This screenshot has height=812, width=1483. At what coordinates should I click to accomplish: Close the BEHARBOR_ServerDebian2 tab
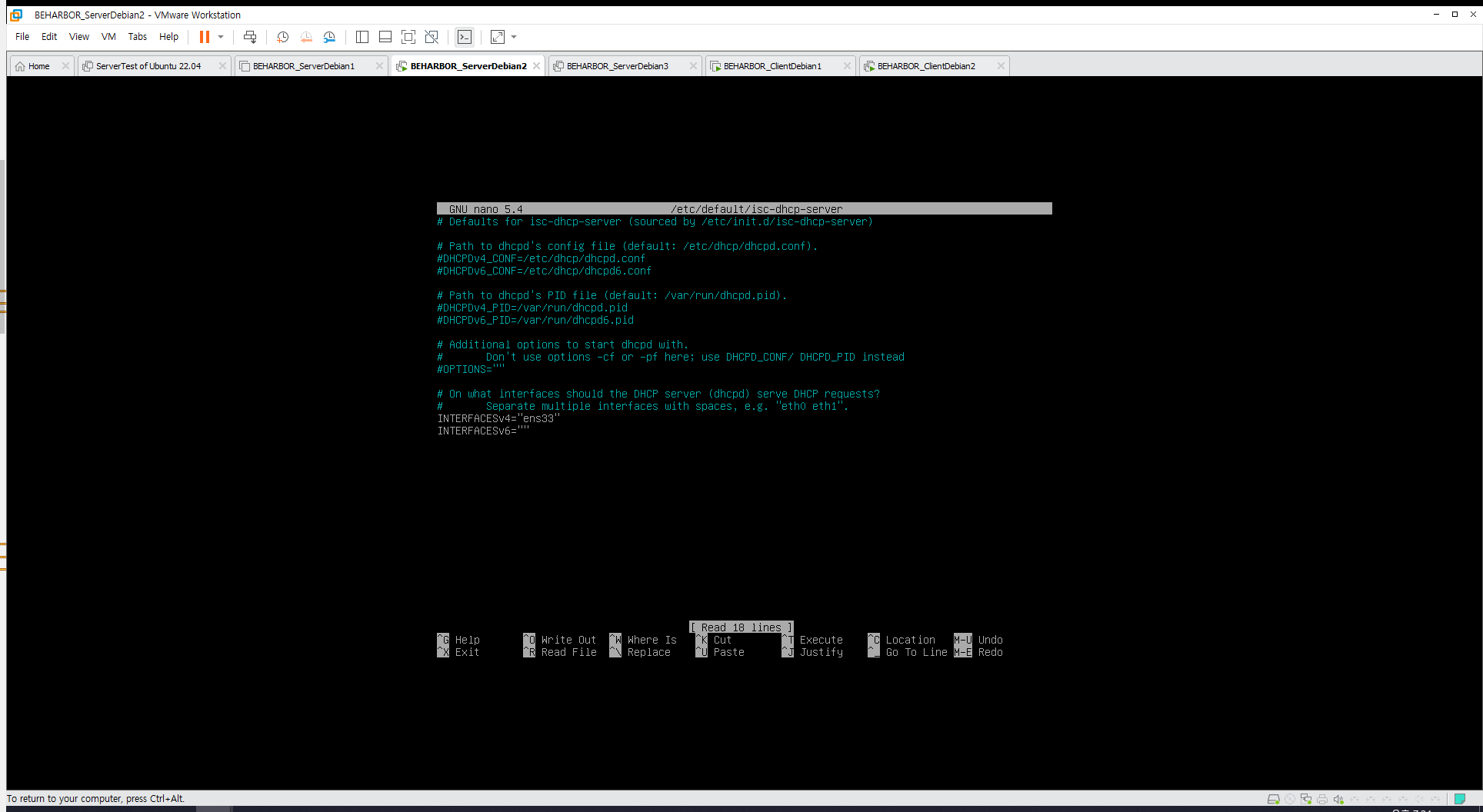pyautogui.click(x=536, y=66)
